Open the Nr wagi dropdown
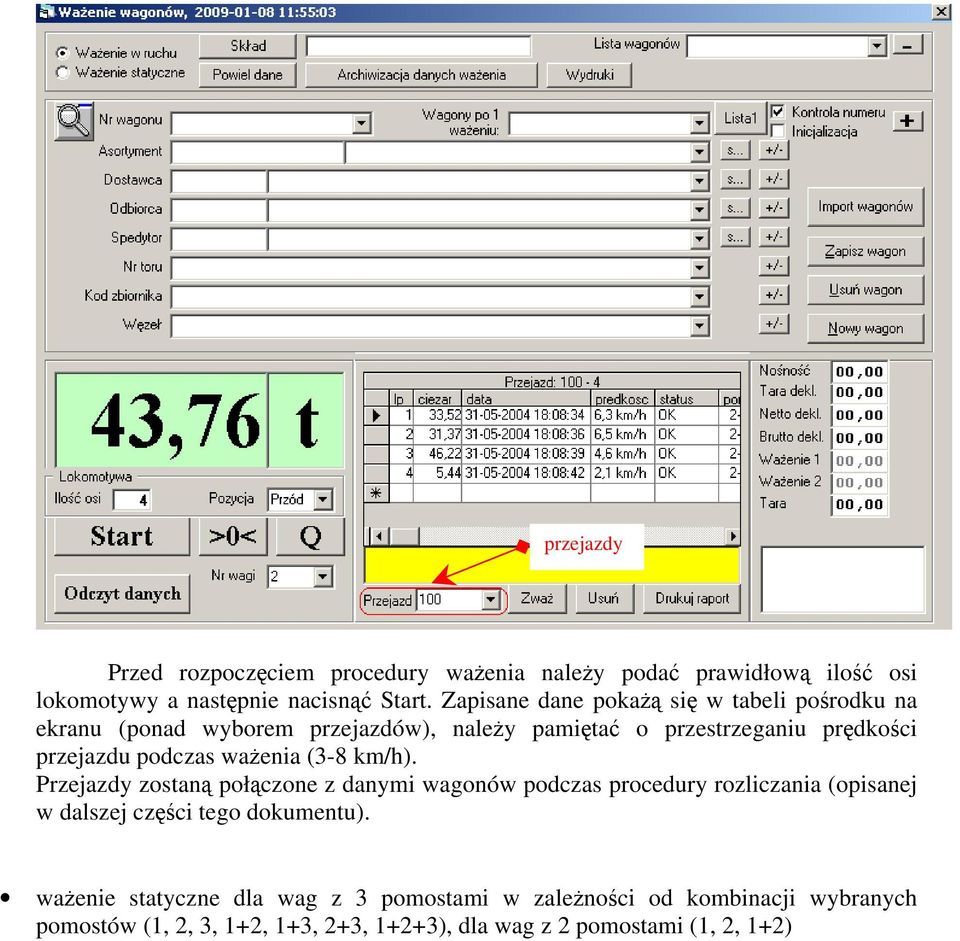 323,576
